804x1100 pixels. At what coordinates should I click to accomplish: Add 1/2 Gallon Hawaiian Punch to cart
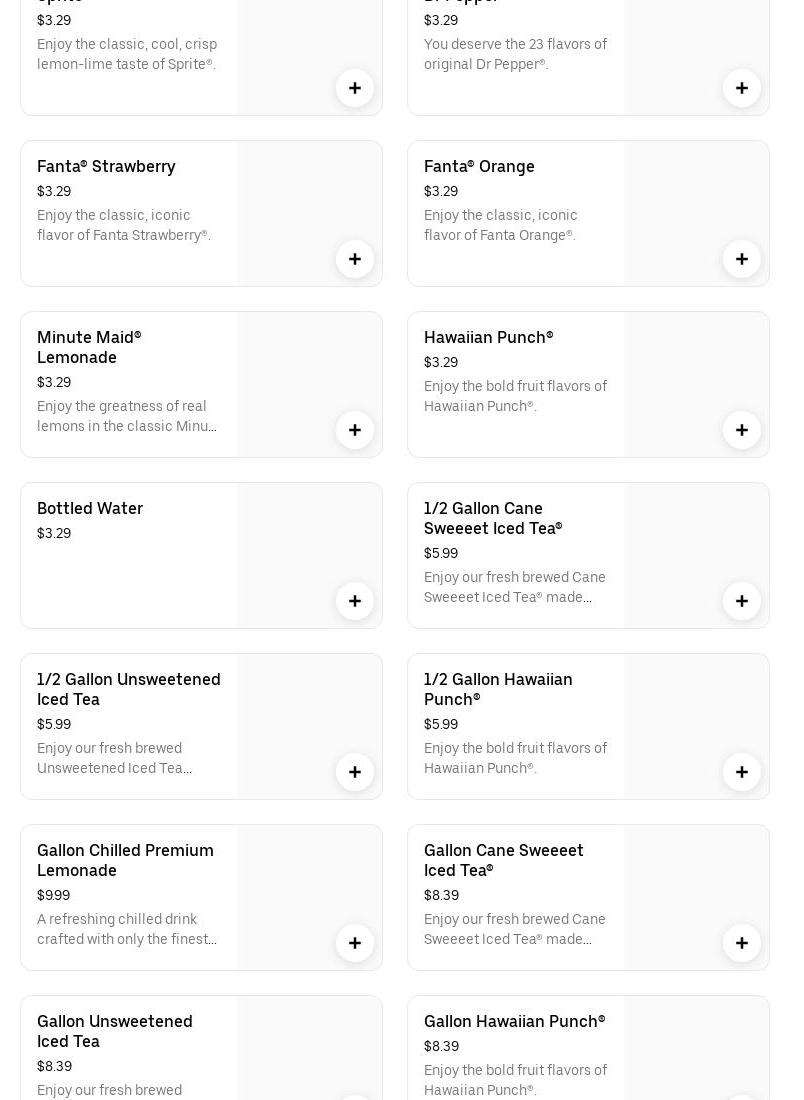pyautogui.click(x=742, y=772)
